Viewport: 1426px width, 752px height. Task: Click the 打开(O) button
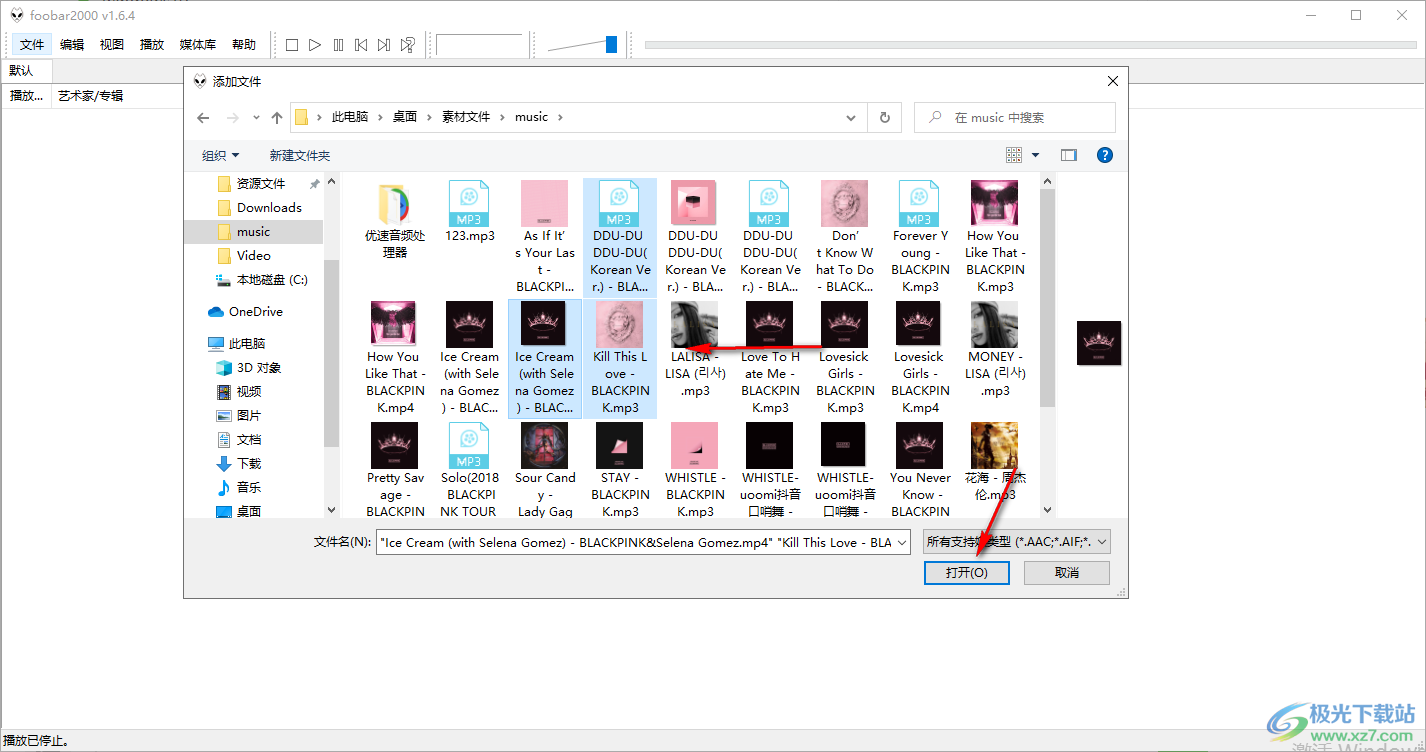967,573
